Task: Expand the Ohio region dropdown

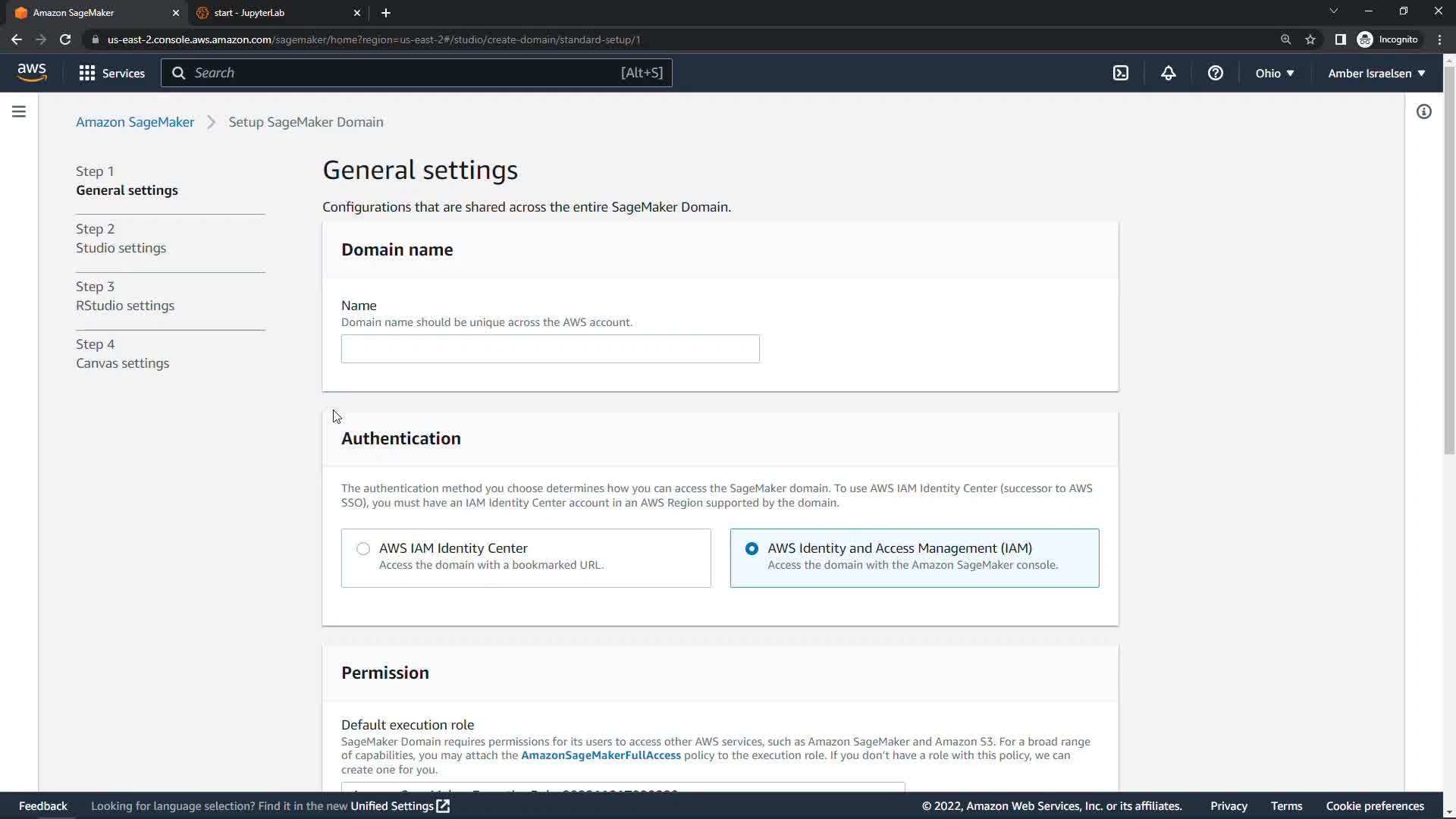Action: click(1274, 73)
